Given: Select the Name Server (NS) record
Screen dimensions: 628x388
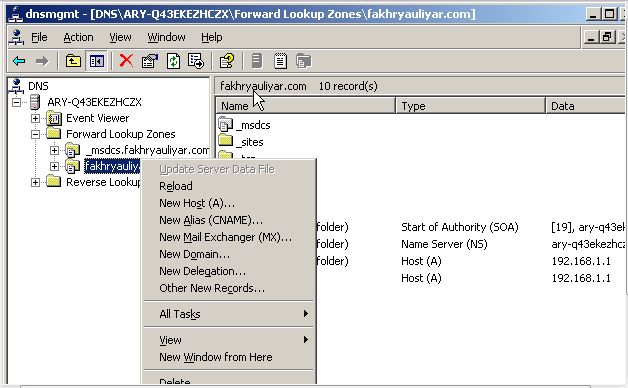Looking at the screenshot, I should pyautogui.click(x=444, y=244).
